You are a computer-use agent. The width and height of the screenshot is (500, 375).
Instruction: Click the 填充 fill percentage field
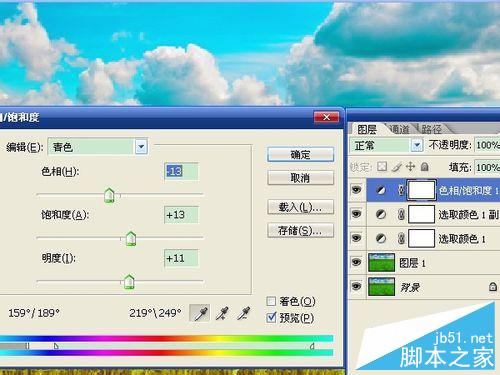point(487,167)
